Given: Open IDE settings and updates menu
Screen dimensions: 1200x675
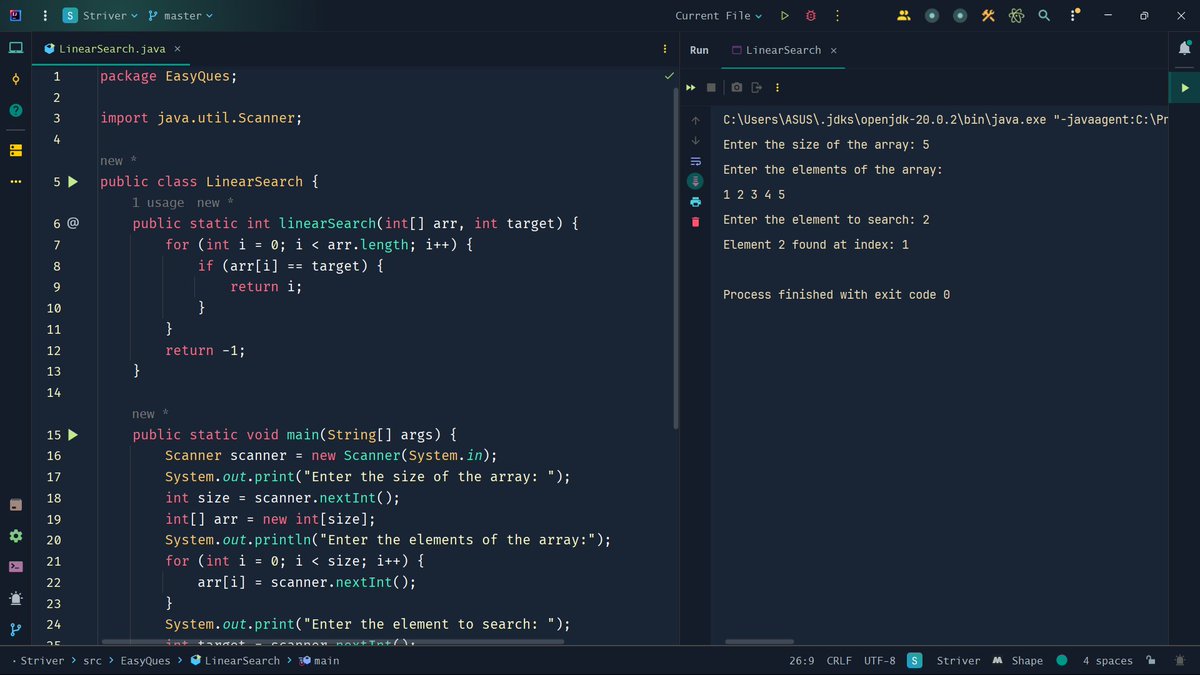Looking at the screenshot, I should (x=1075, y=16).
